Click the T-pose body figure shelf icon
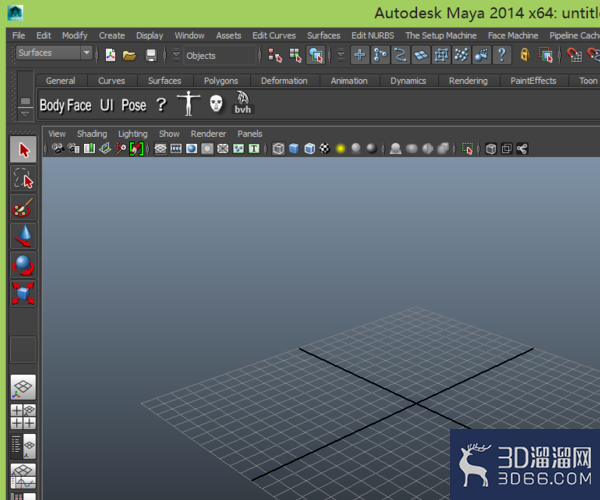This screenshot has height=500, width=600. [x=188, y=104]
